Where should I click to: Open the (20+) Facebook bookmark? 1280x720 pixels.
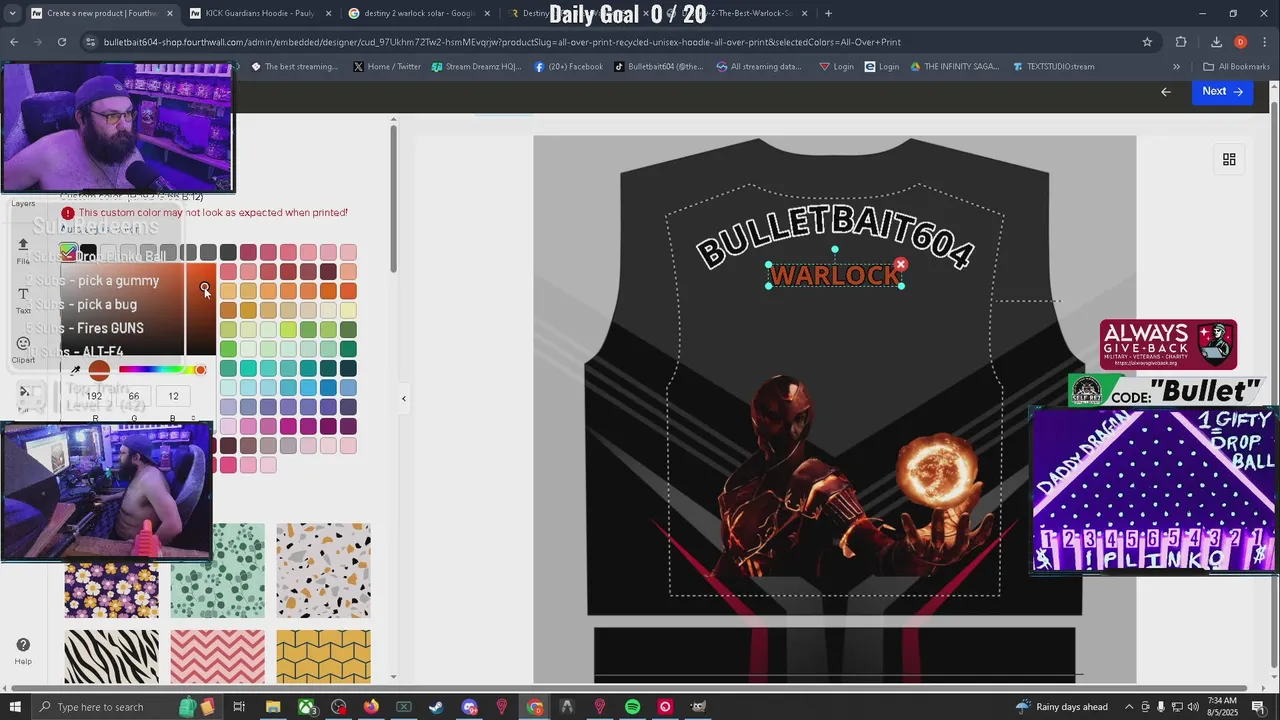pos(569,67)
